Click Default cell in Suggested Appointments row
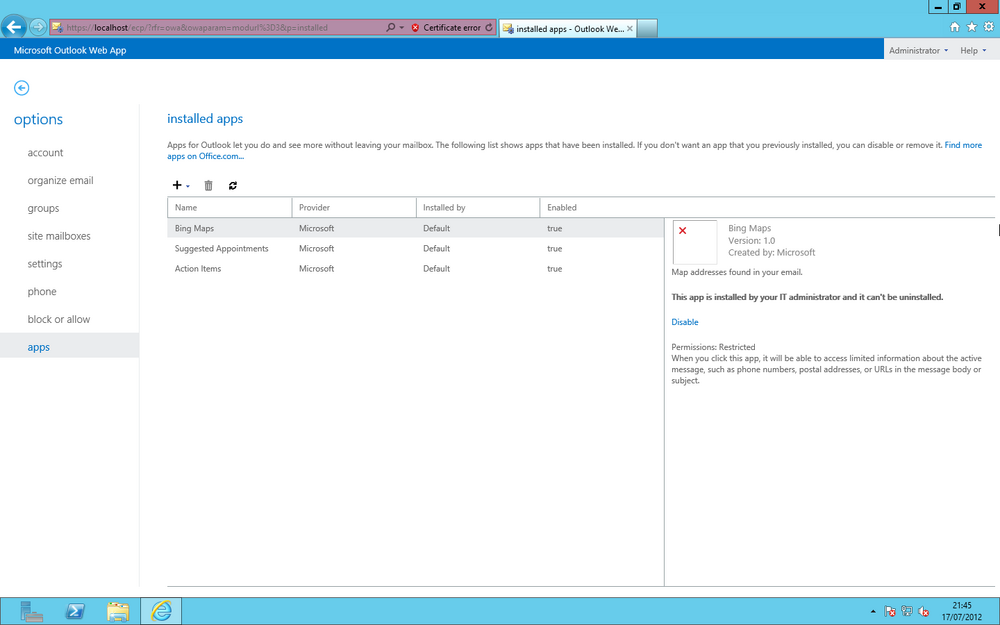The width and height of the screenshot is (1000, 625). pyautogui.click(x=436, y=249)
